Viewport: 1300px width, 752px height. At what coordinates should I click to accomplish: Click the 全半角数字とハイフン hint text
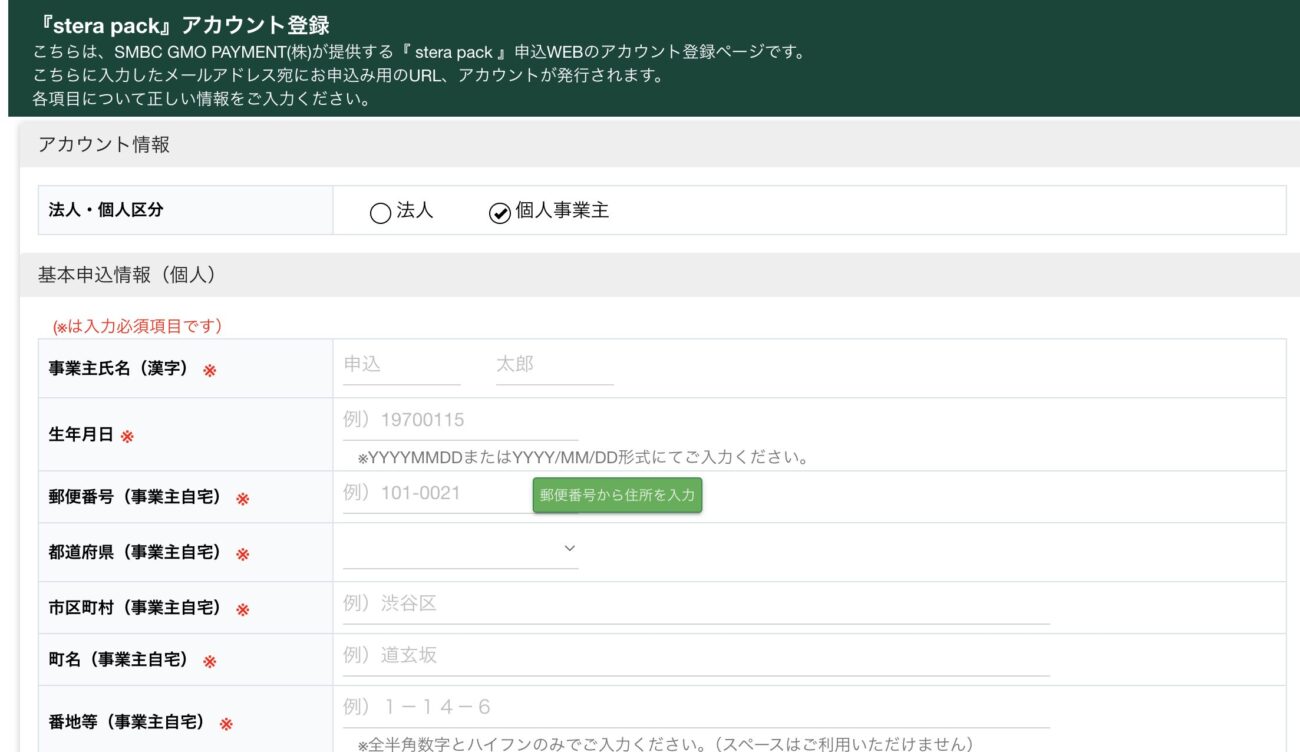(x=665, y=744)
